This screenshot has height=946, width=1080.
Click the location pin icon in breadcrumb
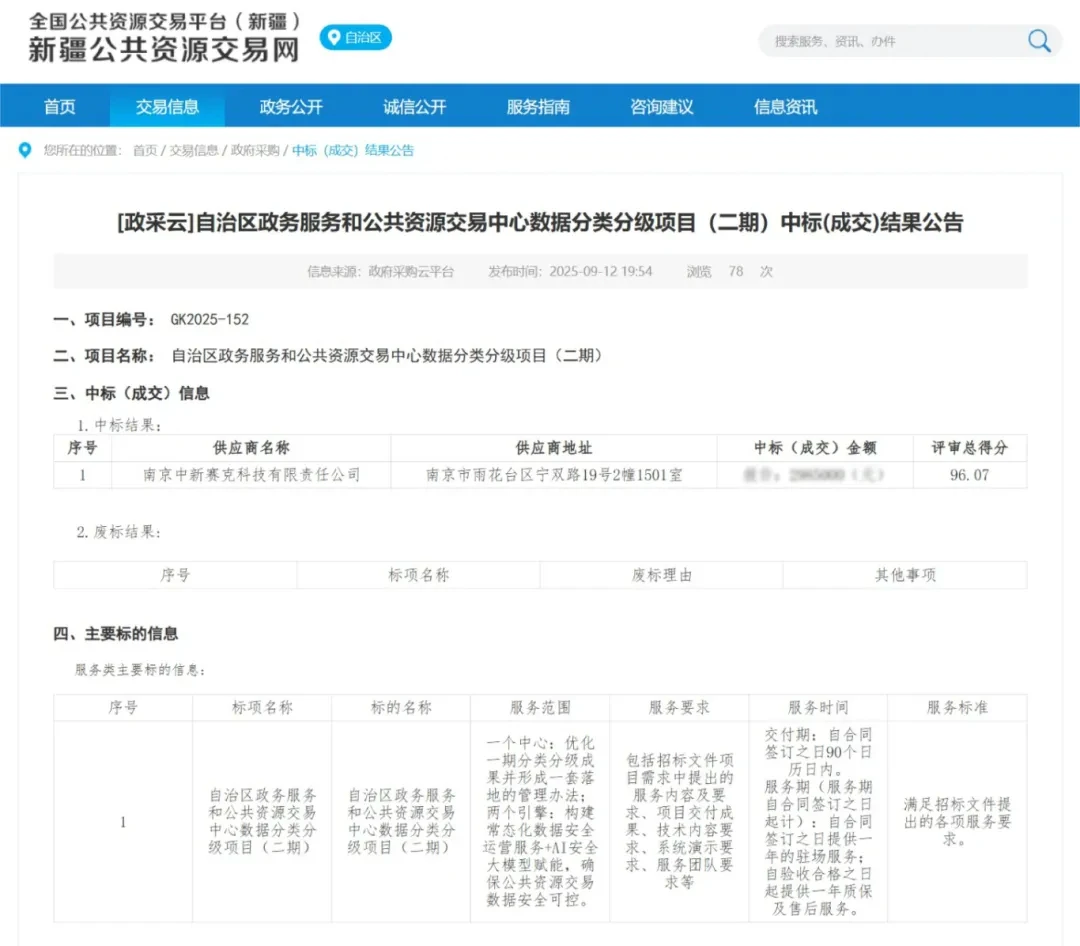tap(25, 150)
